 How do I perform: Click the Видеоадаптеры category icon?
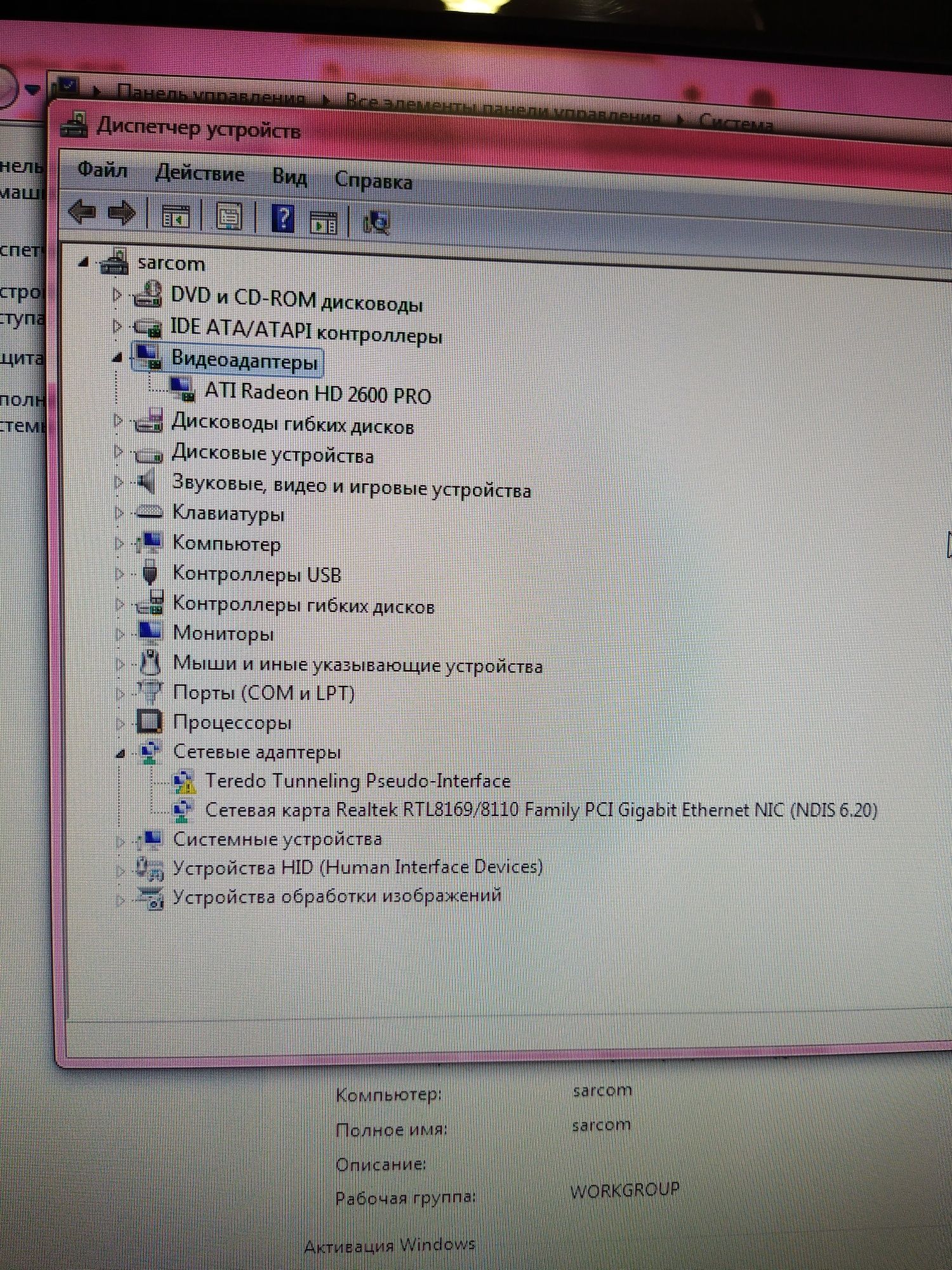149,358
